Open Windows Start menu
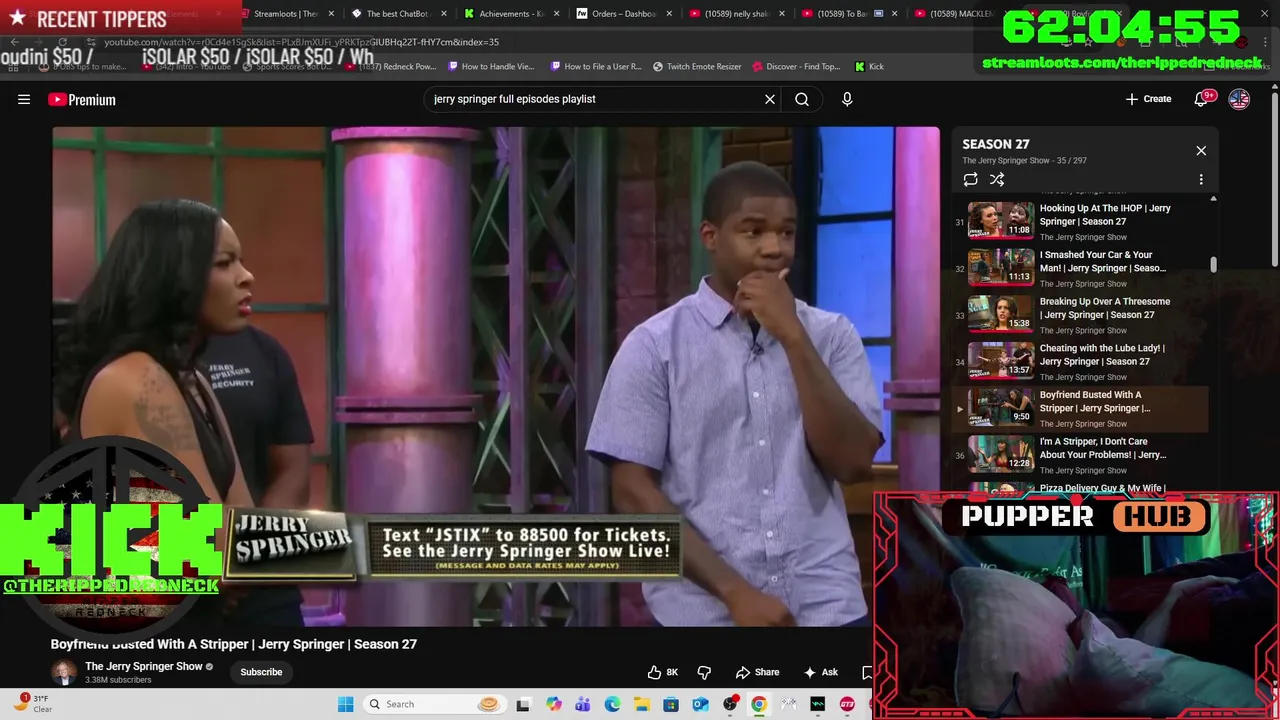The height and width of the screenshot is (720, 1280). click(345, 704)
